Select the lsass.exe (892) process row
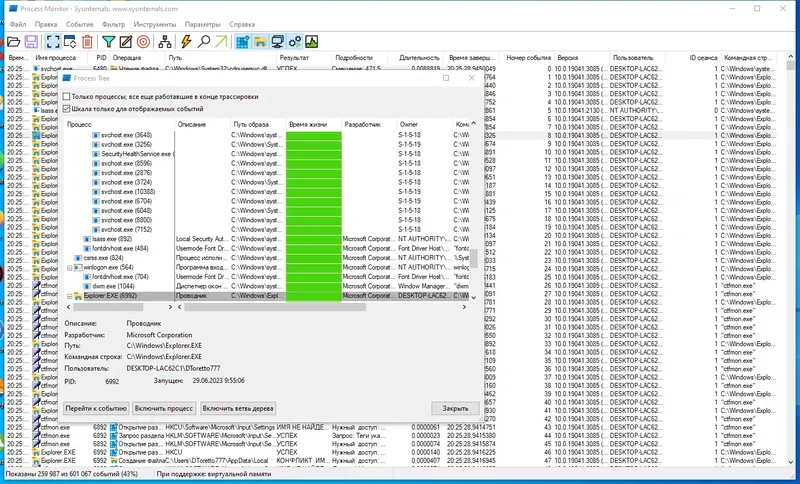 112,239
